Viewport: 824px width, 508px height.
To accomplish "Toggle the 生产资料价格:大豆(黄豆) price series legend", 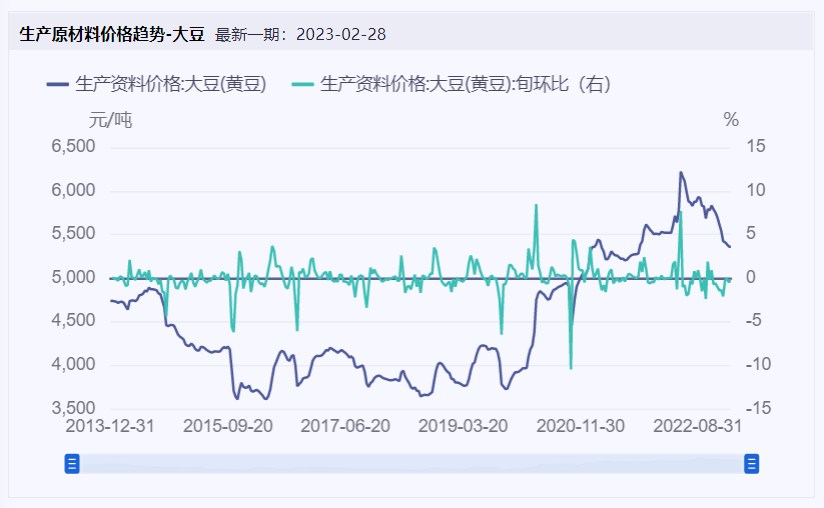I will [x=170, y=85].
